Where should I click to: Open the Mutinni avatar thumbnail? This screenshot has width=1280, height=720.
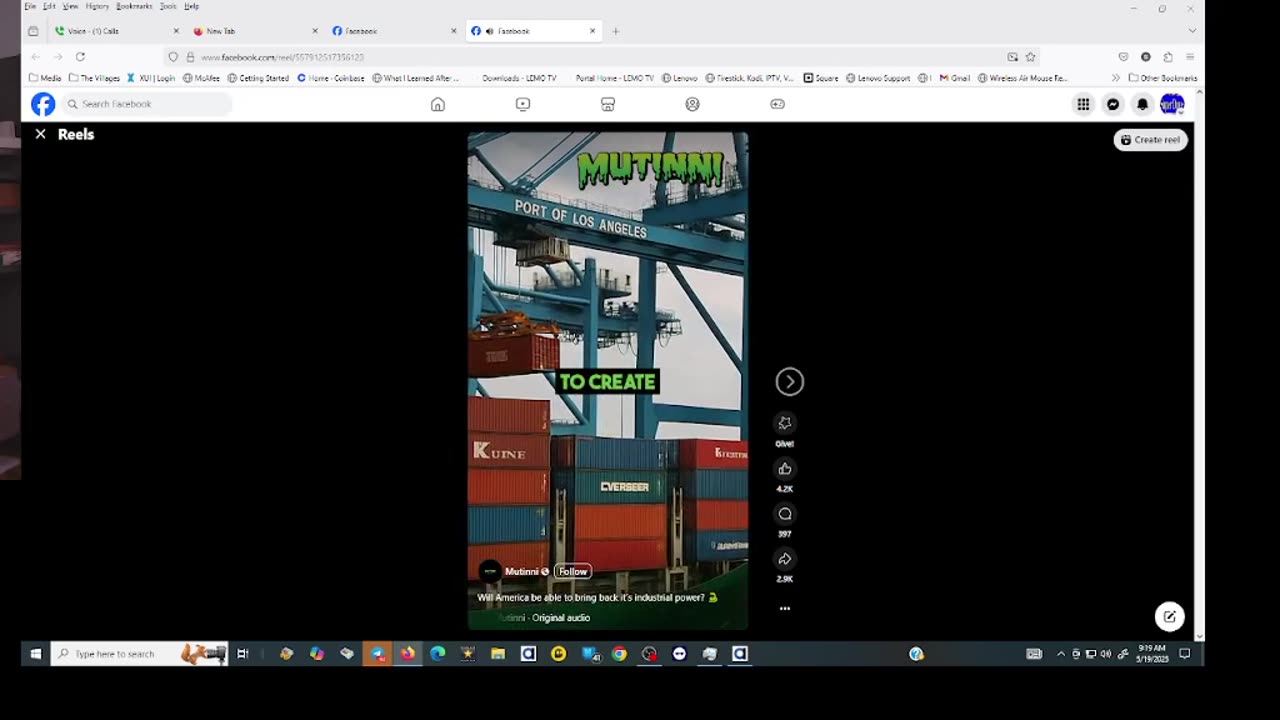[x=489, y=571]
